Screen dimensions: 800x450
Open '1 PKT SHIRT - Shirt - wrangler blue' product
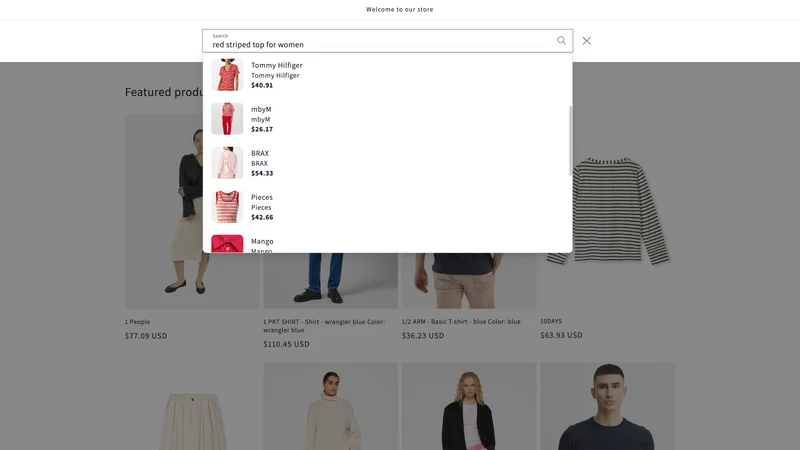(x=324, y=326)
